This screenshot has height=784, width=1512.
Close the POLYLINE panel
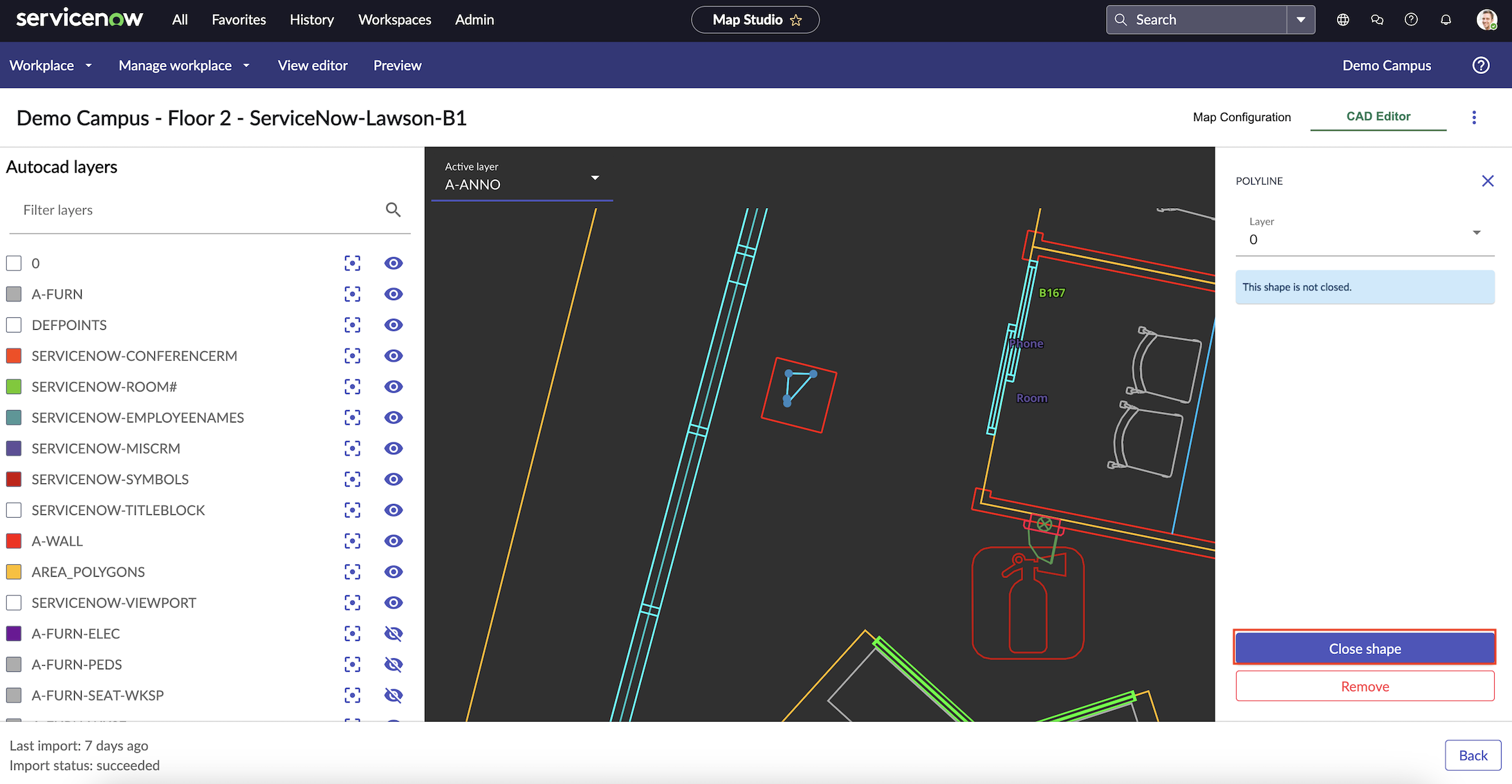(x=1488, y=181)
